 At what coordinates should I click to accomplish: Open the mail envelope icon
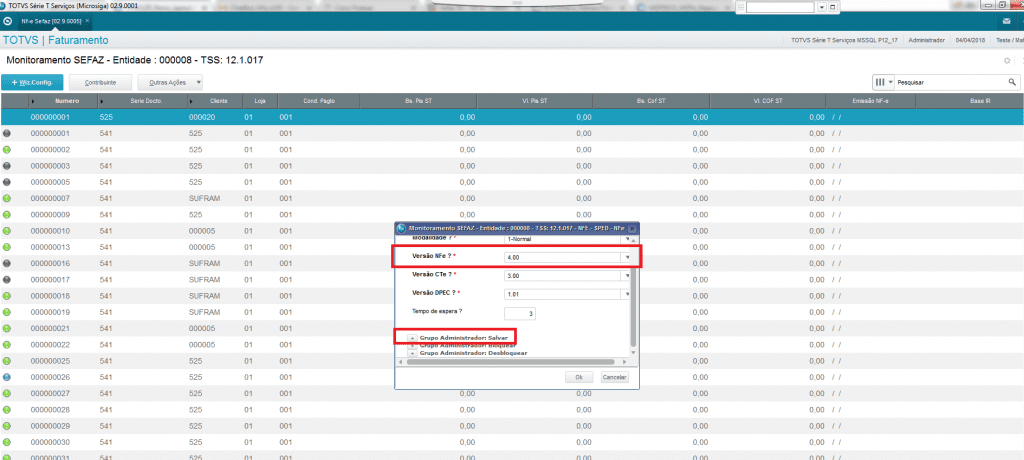click(x=1005, y=20)
